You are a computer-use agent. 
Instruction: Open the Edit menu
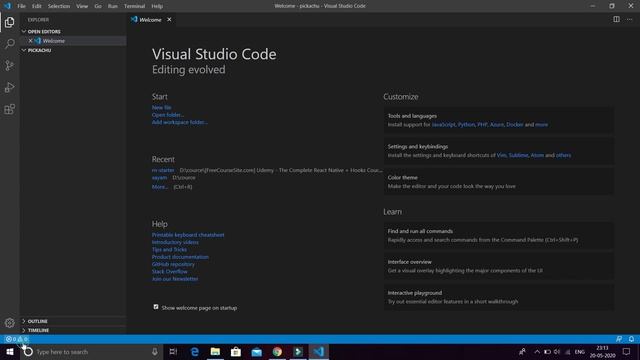(x=37, y=6)
